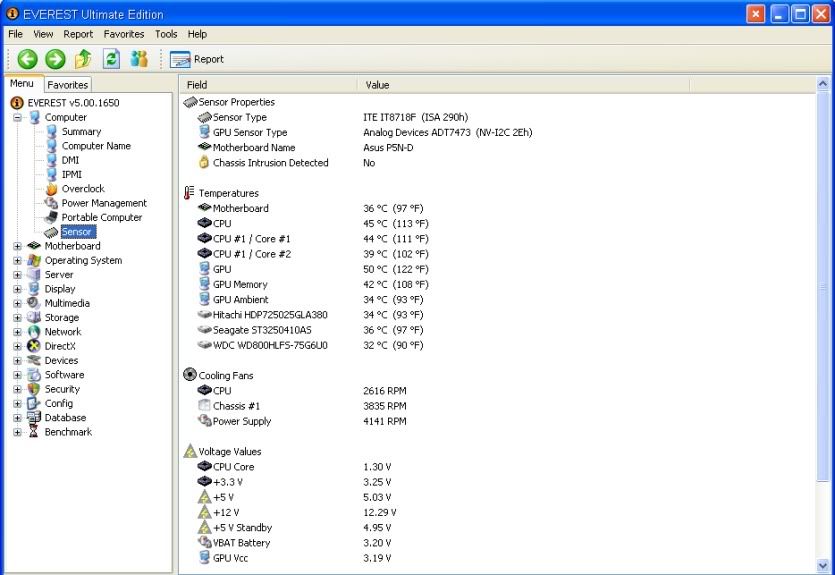The height and width of the screenshot is (575, 835).
Task: Go back with the green left arrow
Action: point(27,59)
